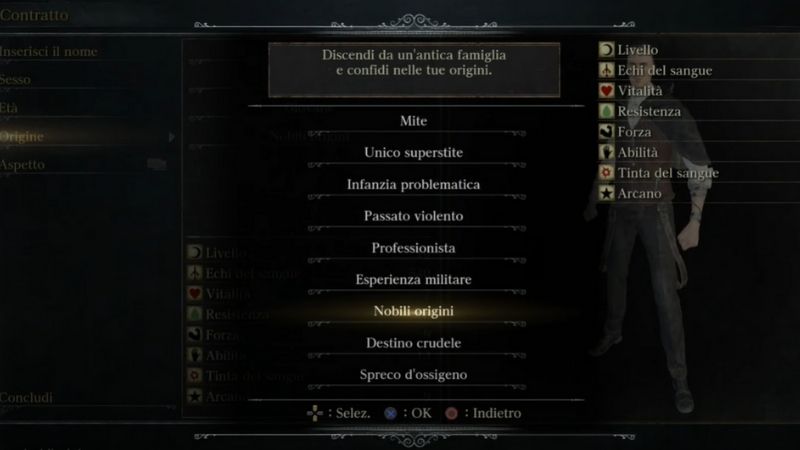Screen dimensions: 800x450
Task: Expand the arrow beside Origine
Action: tap(171, 137)
